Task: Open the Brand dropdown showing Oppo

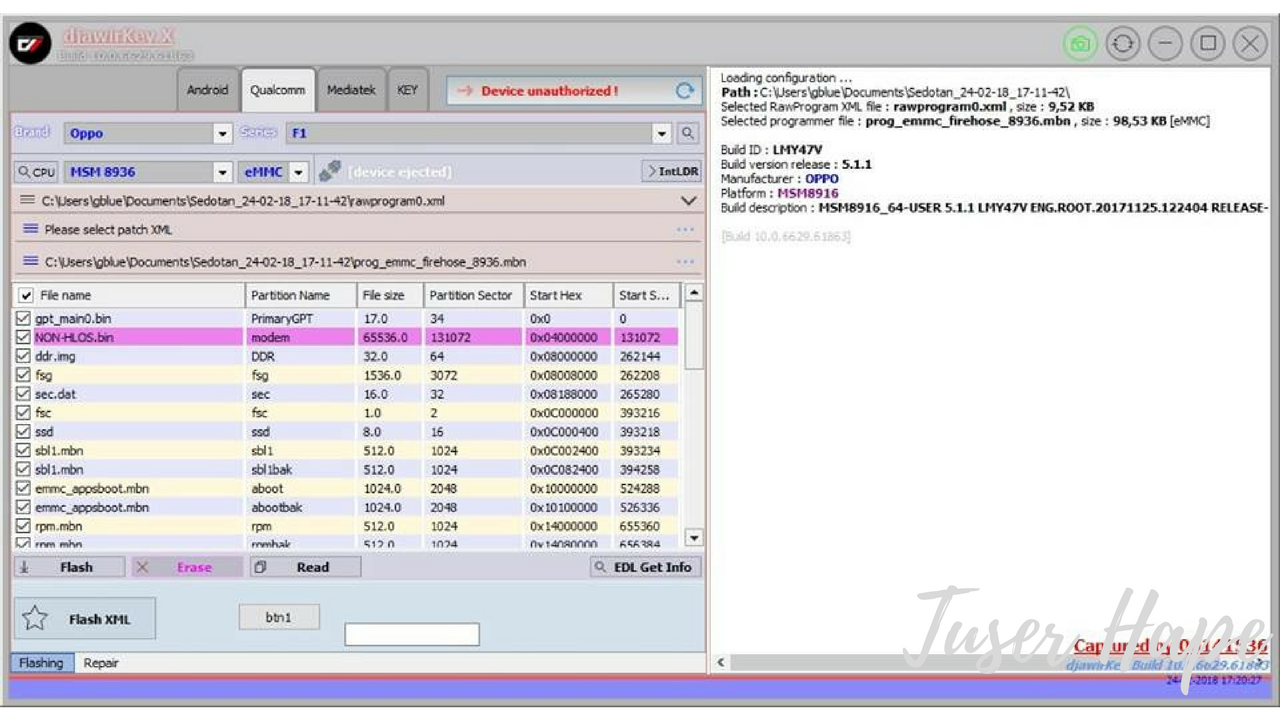Action: pyautogui.click(x=223, y=133)
